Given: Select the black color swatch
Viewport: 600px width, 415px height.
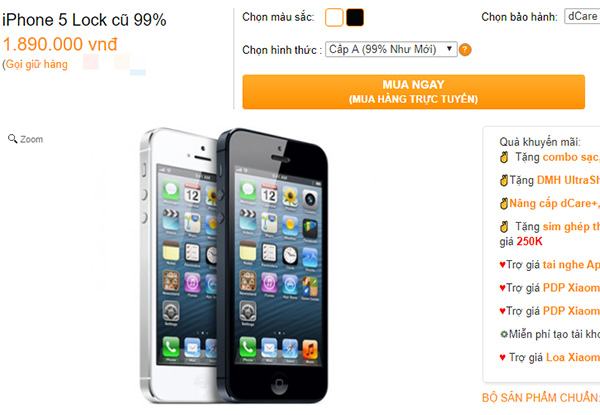Looking at the screenshot, I should coord(355,18).
